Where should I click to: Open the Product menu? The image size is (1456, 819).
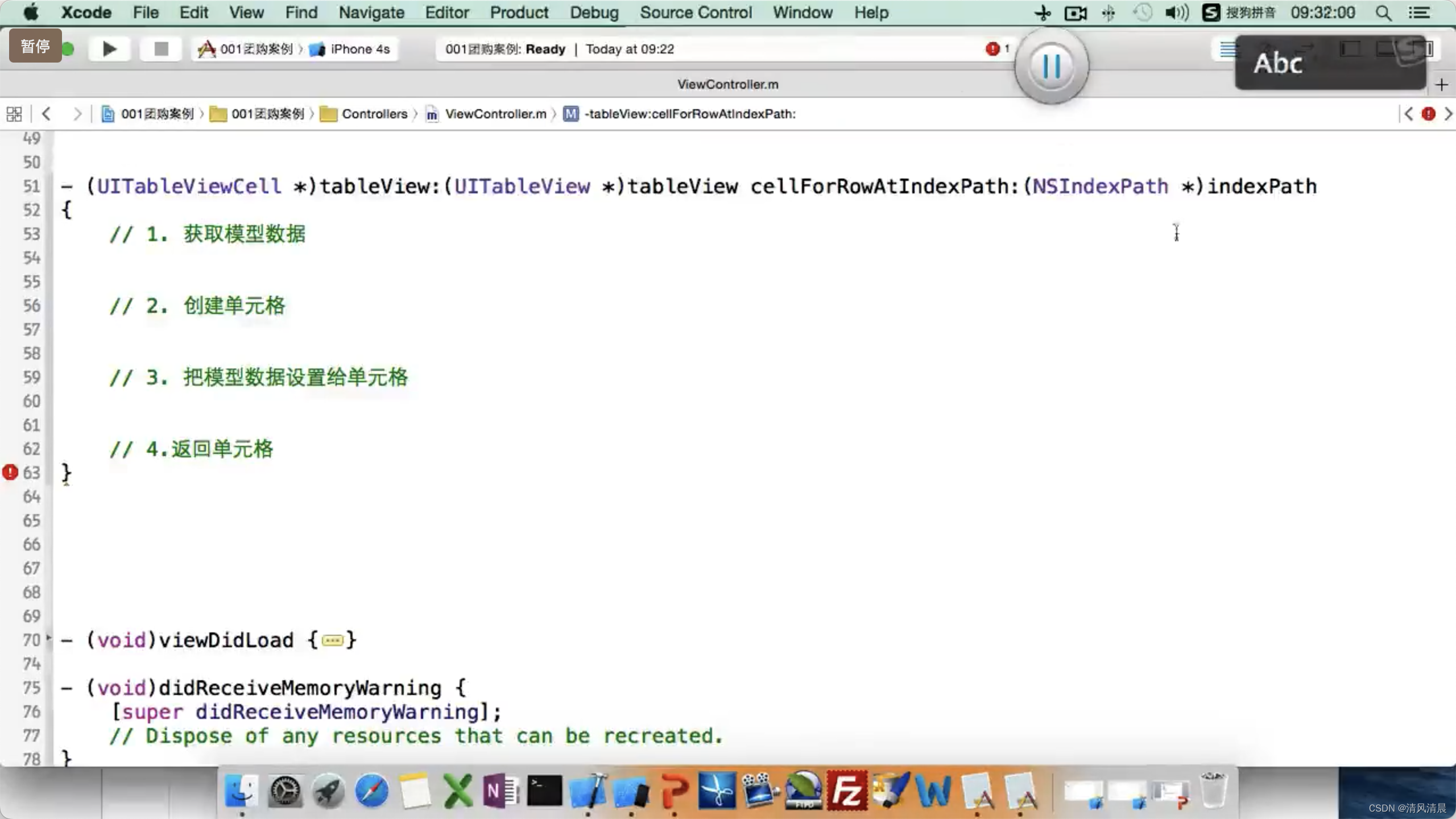pyautogui.click(x=519, y=13)
